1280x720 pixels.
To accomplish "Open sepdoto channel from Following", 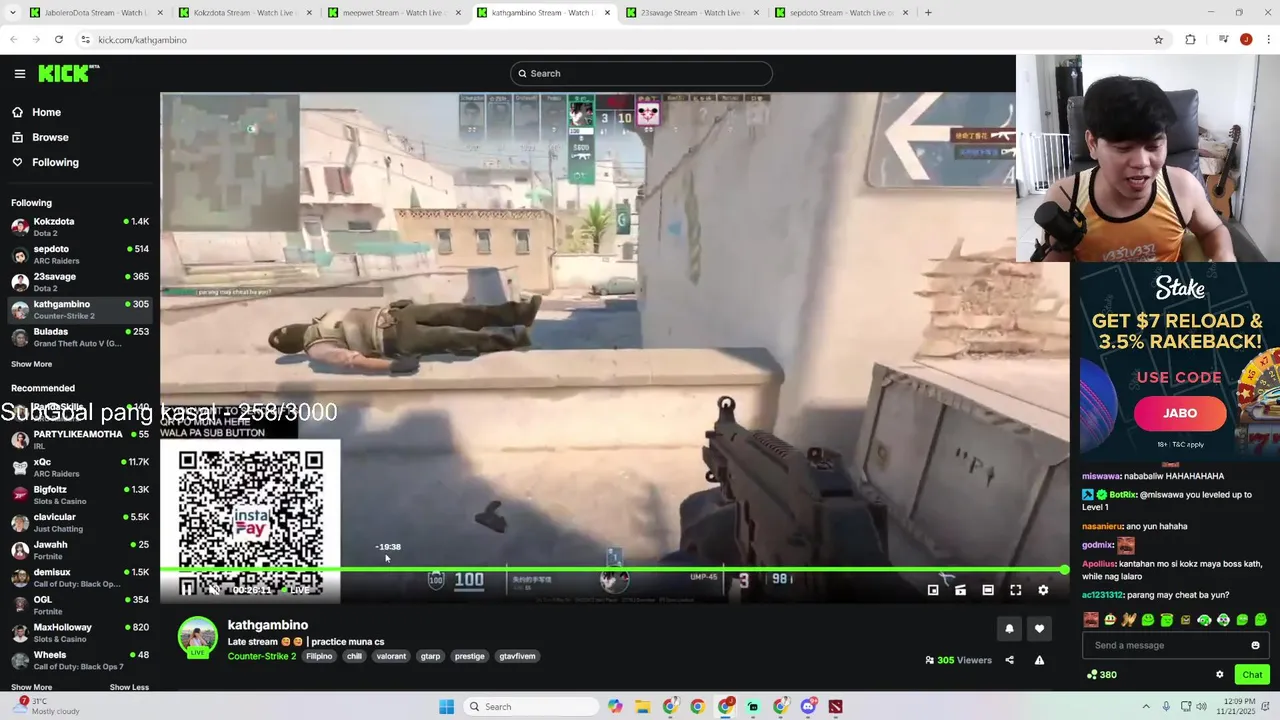I will pos(80,254).
